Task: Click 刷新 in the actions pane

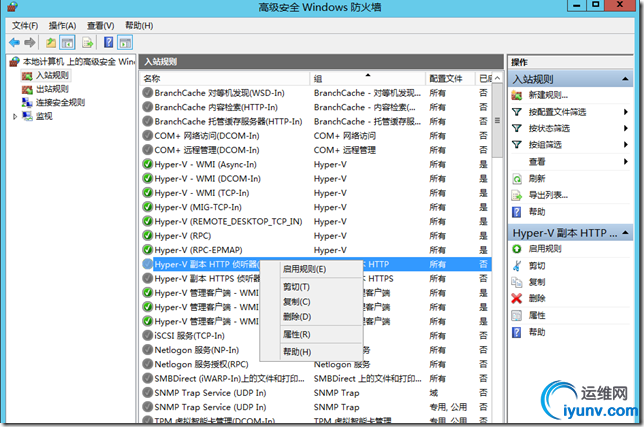Action: click(537, 178)
